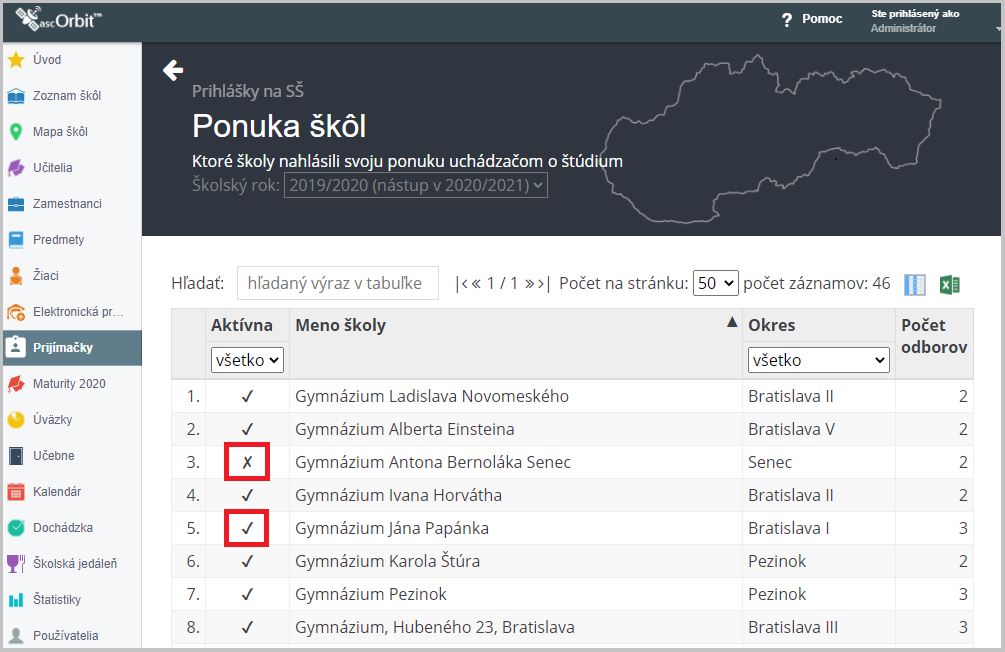Click the Zoznam škôl book icon
The height and width of the screenshot is (652, 1005).
[x=16, y=96]
